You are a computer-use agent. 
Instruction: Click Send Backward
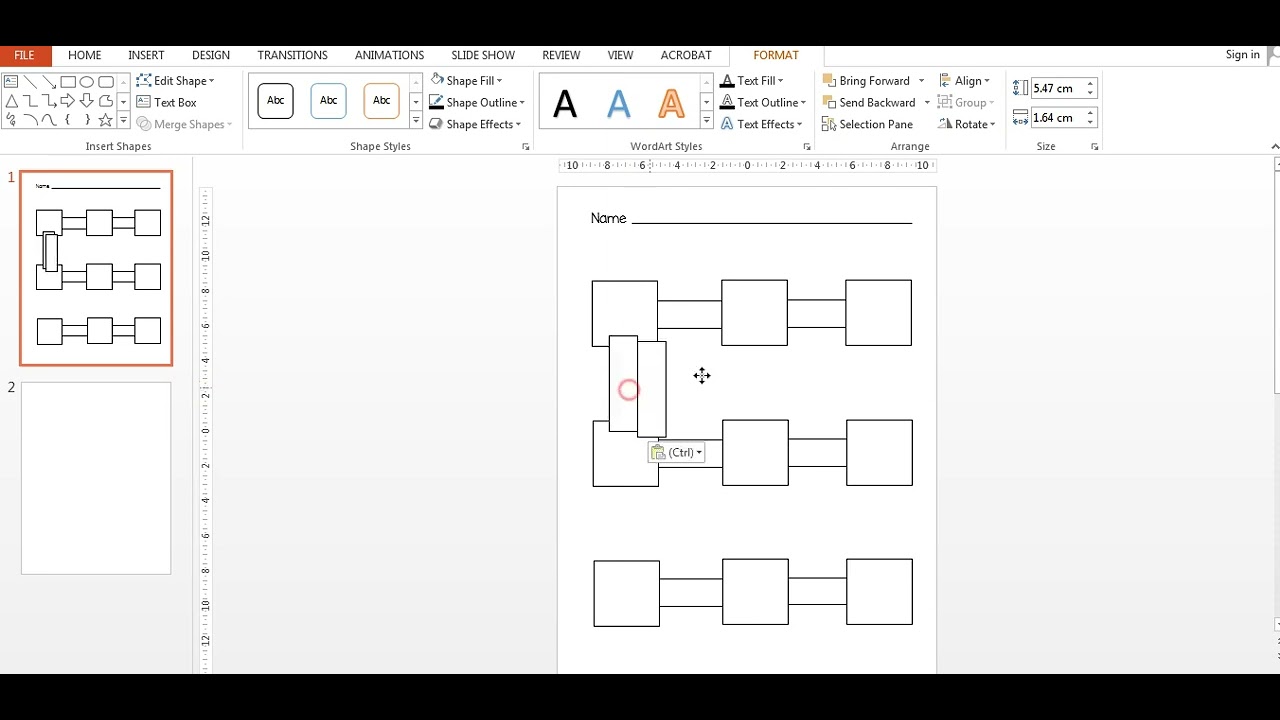click(869, 102)
